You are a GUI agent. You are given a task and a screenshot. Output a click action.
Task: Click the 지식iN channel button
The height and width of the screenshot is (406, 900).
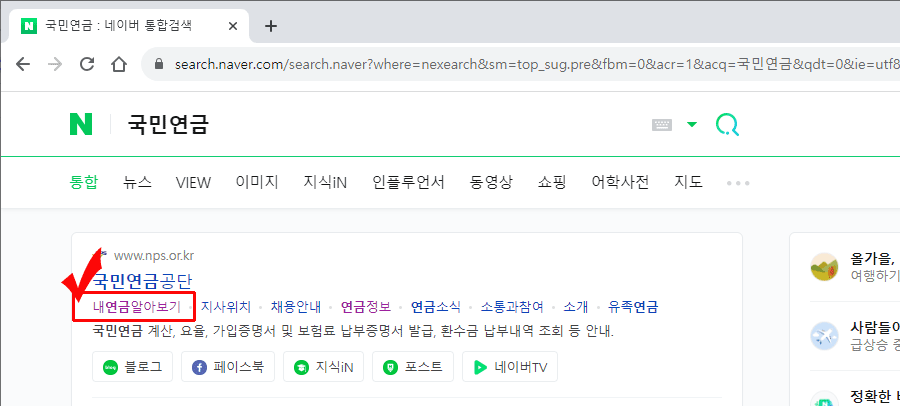[x=323, y=366]
